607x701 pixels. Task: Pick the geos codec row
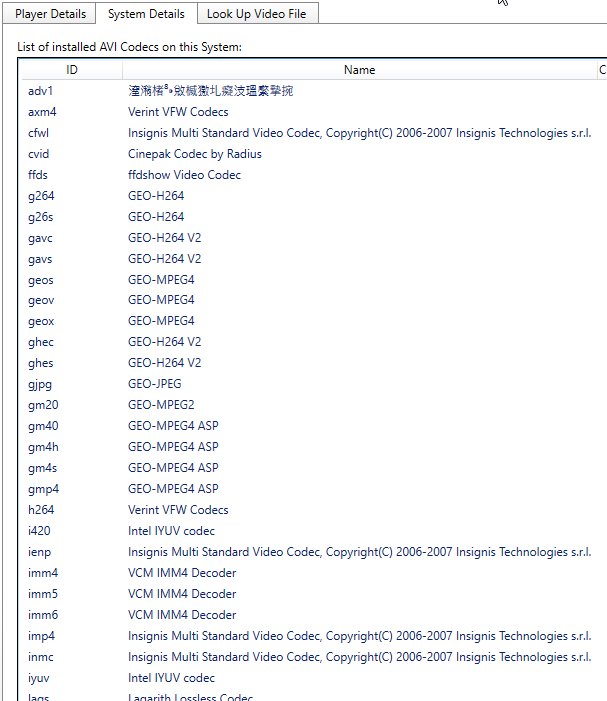coord(314,280)
